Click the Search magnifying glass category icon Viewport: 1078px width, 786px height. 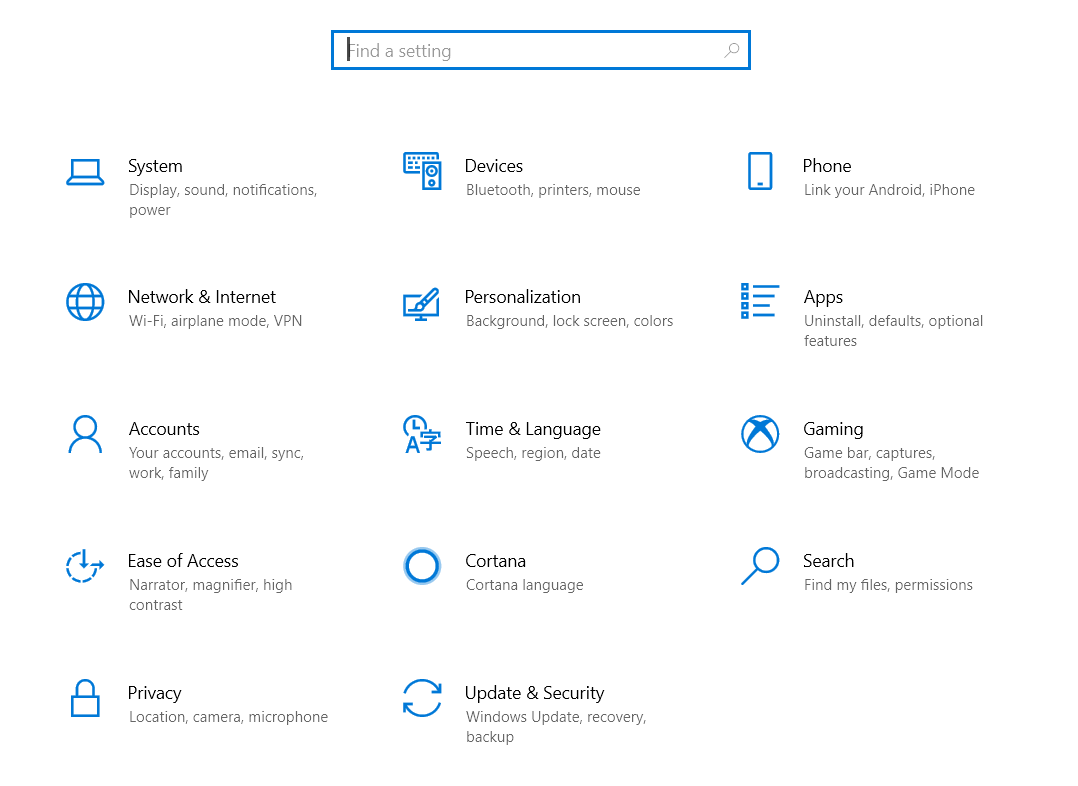(760, 566)
